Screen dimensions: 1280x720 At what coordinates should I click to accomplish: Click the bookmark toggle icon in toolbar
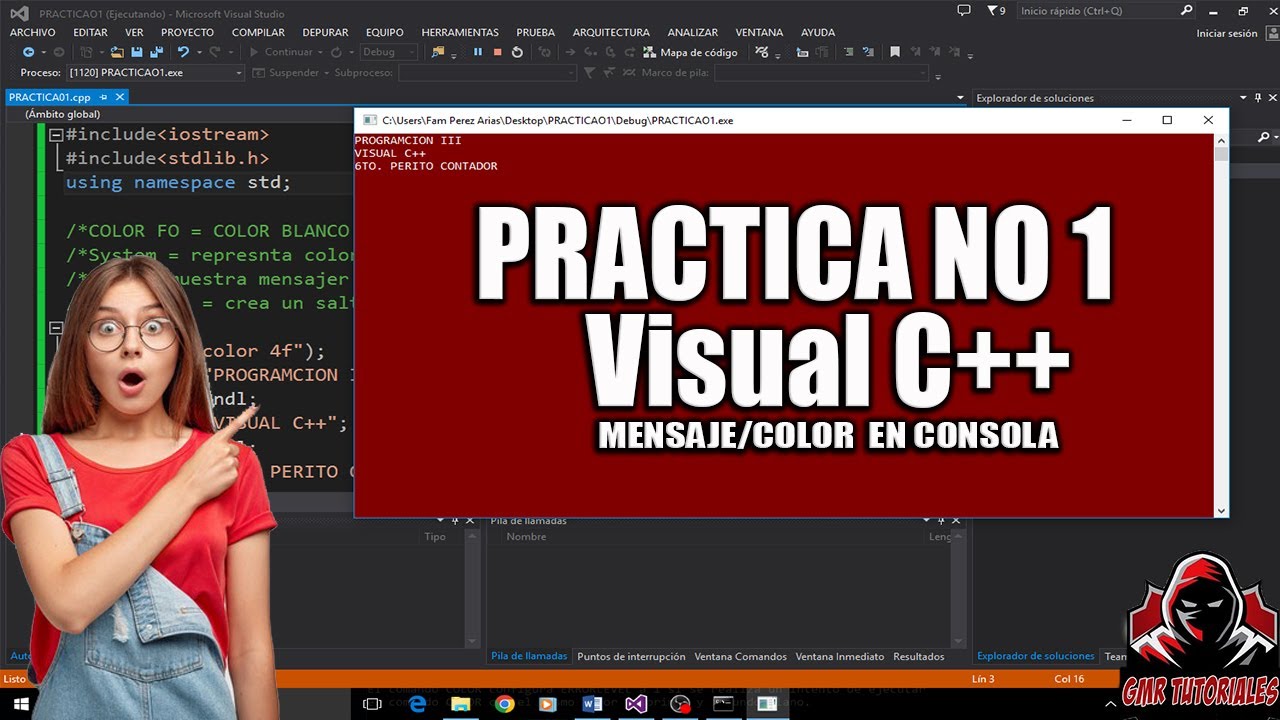895,52
